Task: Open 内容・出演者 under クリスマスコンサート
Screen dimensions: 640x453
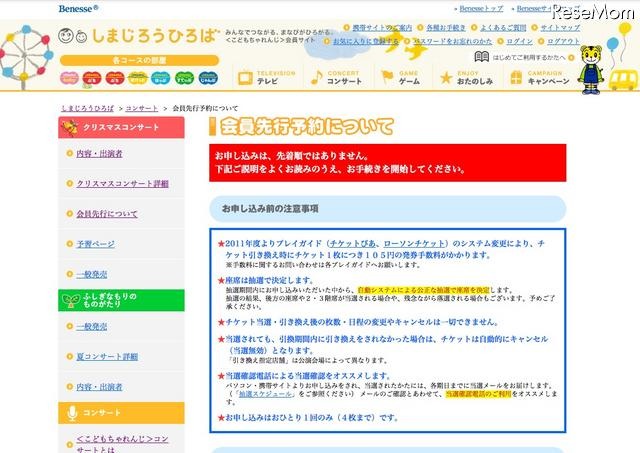Action: (99, 153)
